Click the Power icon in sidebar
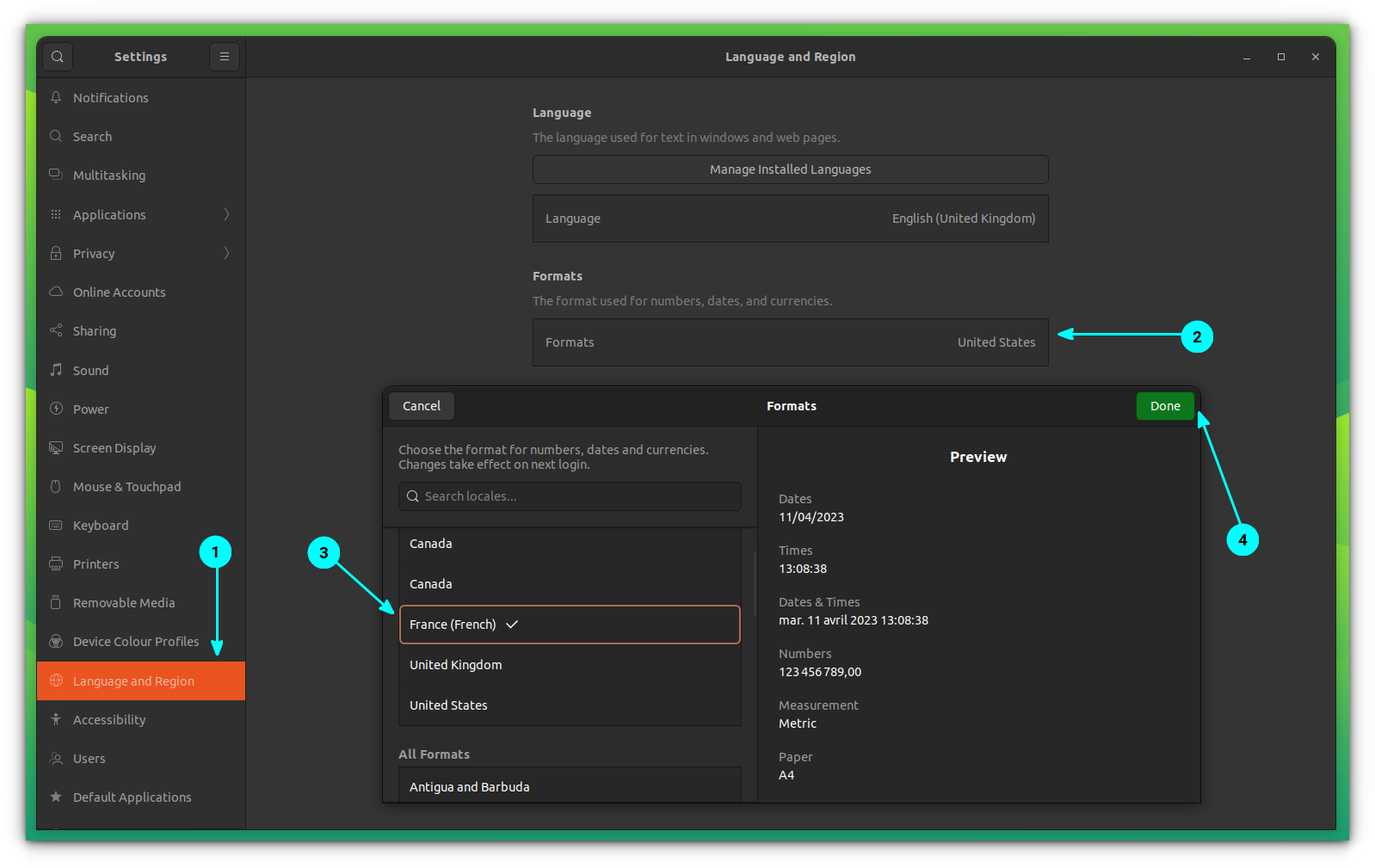The image size is (1375, 868). tap(56, 409)
